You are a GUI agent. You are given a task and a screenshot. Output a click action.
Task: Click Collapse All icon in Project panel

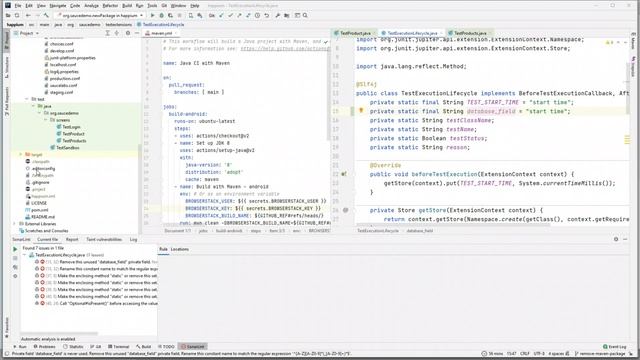[117, 33]
